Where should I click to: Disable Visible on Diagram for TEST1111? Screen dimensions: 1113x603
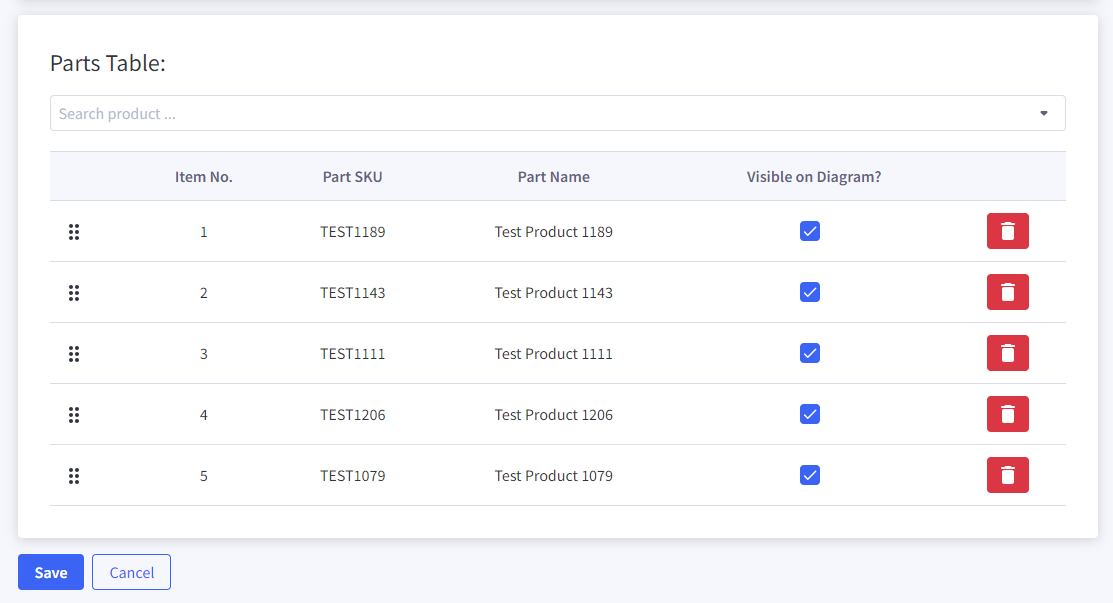pos(809,353)
